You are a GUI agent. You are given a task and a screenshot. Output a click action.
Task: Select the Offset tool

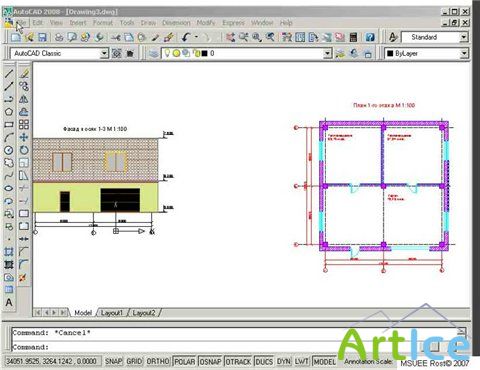pos(24,112)
